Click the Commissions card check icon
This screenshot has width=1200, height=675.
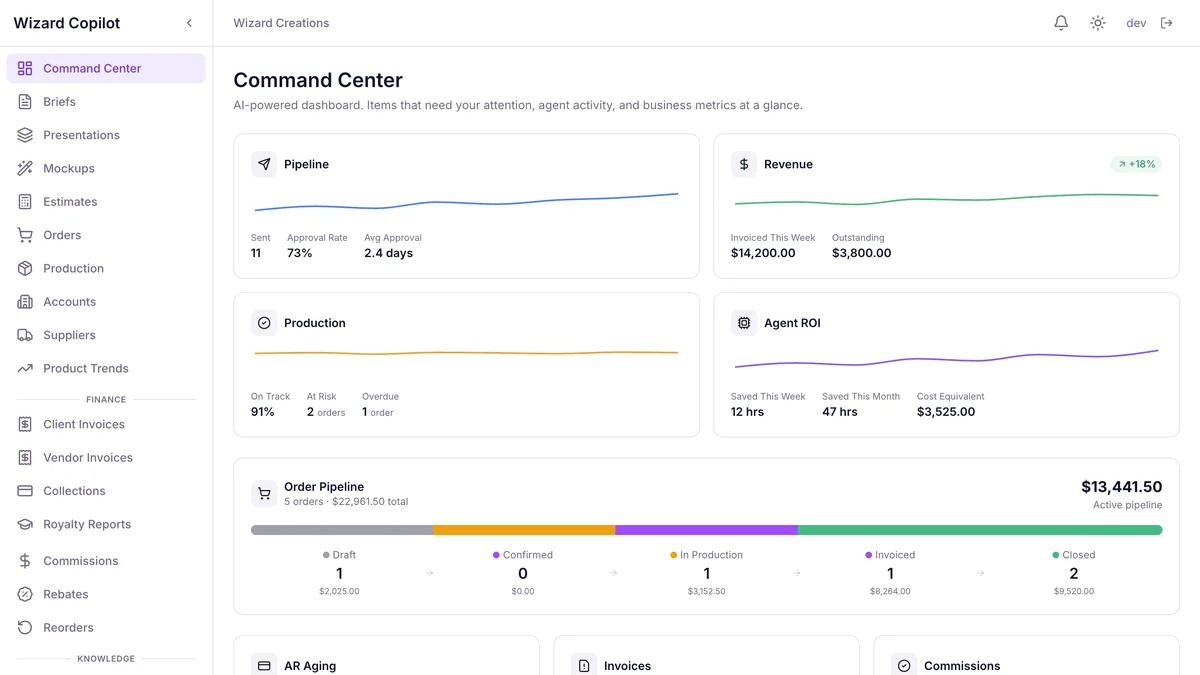(904, 665)
